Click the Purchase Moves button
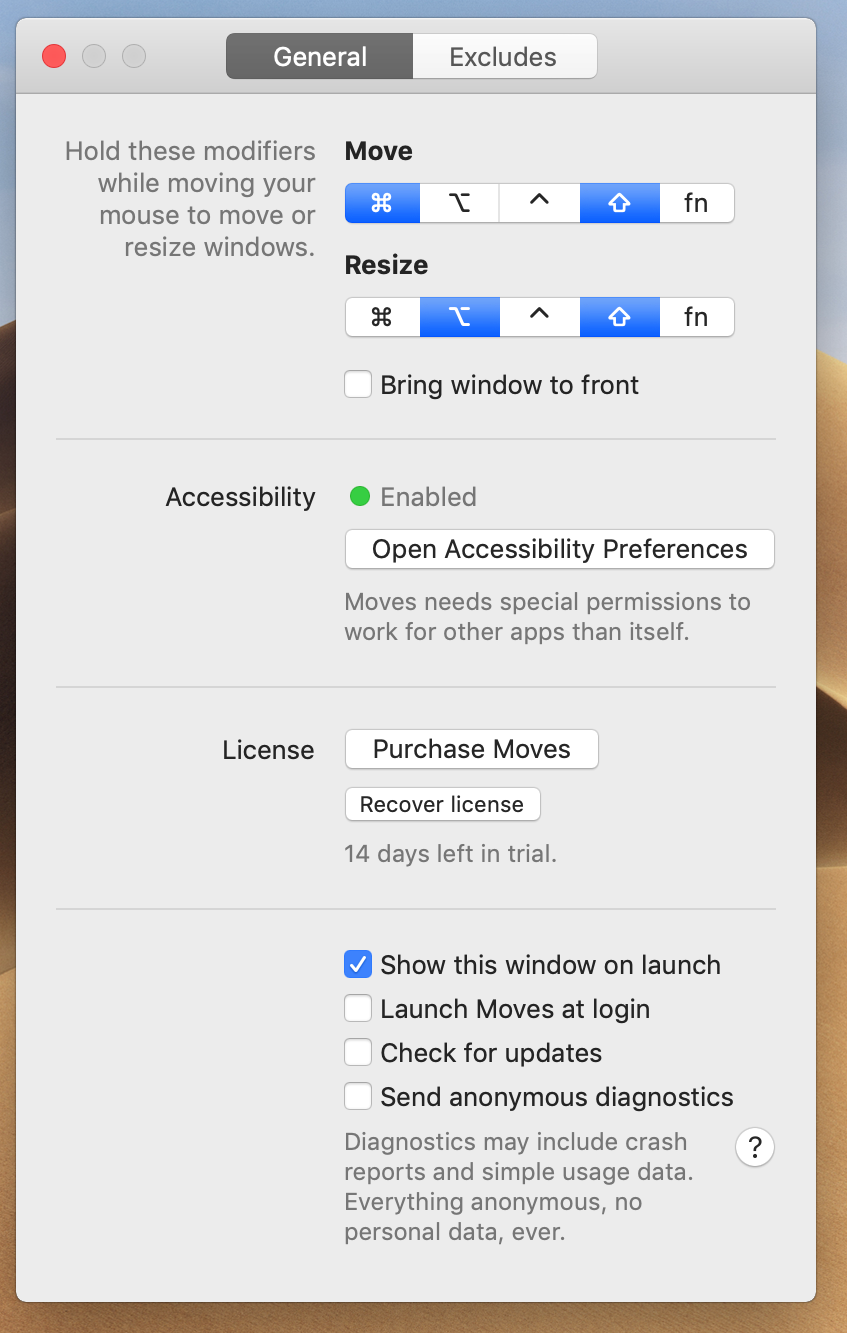This screenshot has width=847, height=1333. 472,749
